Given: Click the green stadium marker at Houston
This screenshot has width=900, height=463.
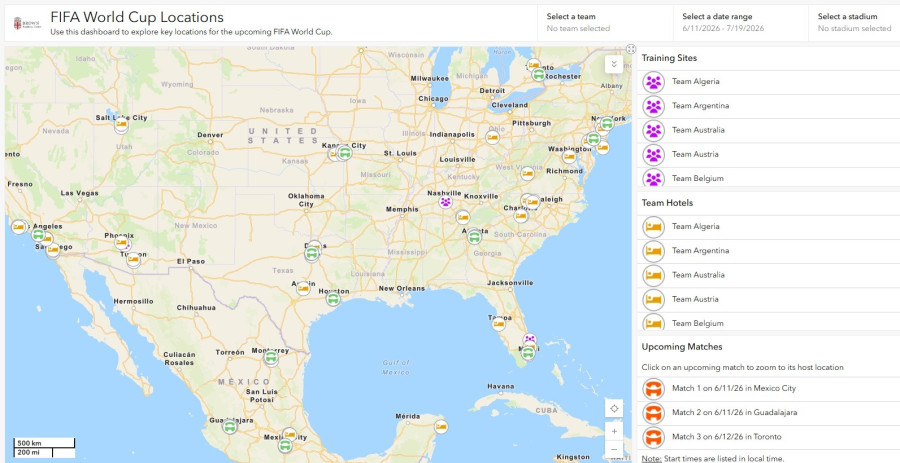Looking at the screenshot, I should [333, 299].
